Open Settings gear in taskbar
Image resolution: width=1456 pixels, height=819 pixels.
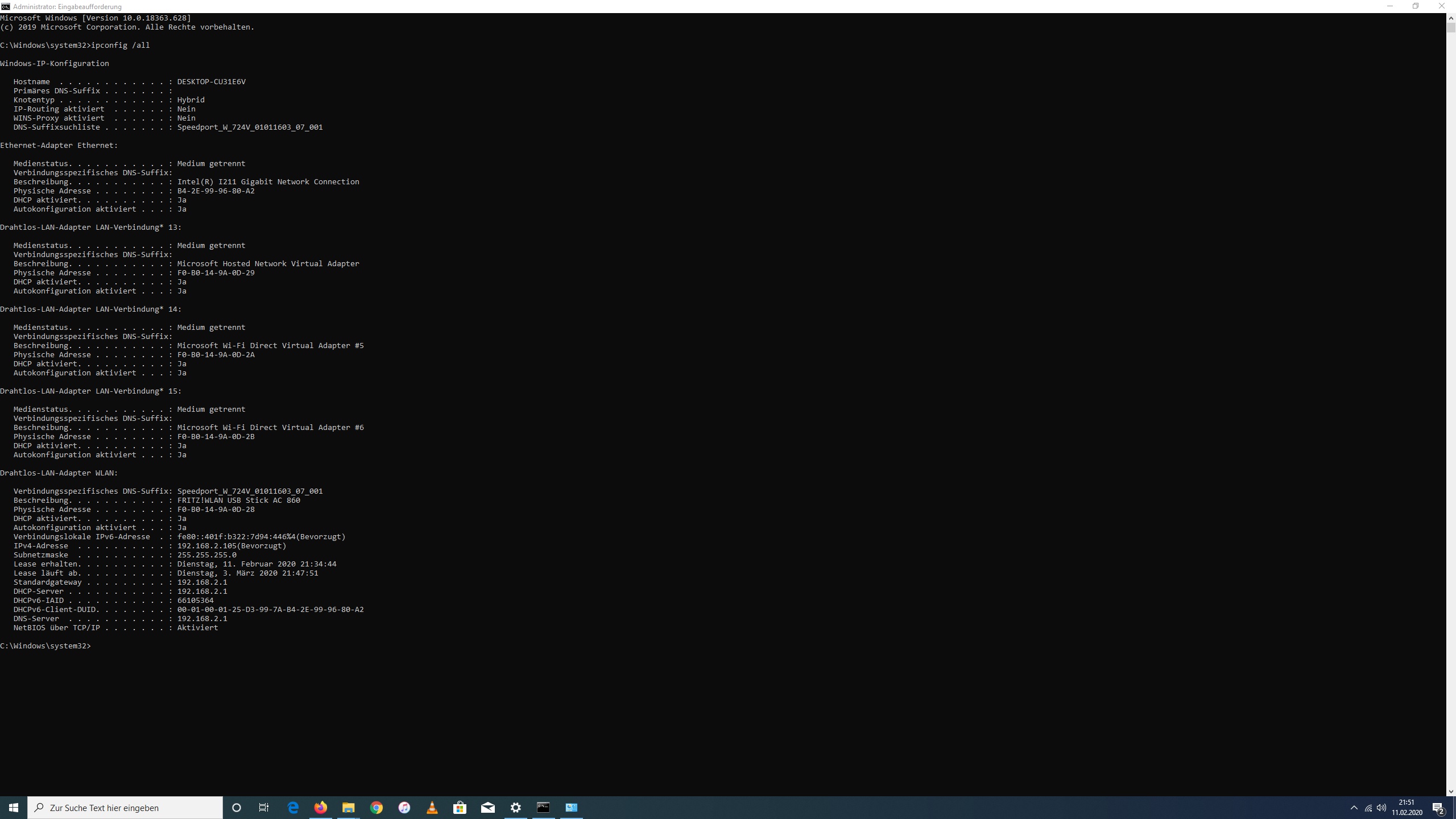pos(515,808)
